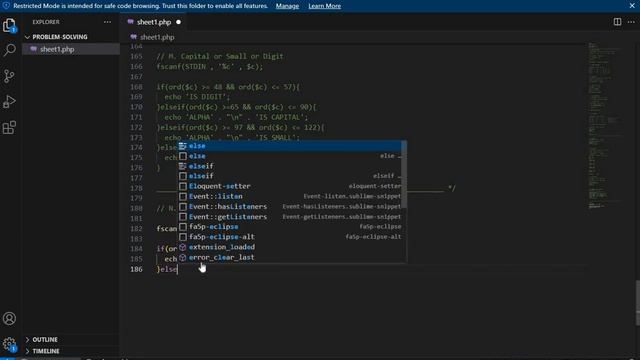Open the Extensions view

pyautogui.click(x=9, y=127)
